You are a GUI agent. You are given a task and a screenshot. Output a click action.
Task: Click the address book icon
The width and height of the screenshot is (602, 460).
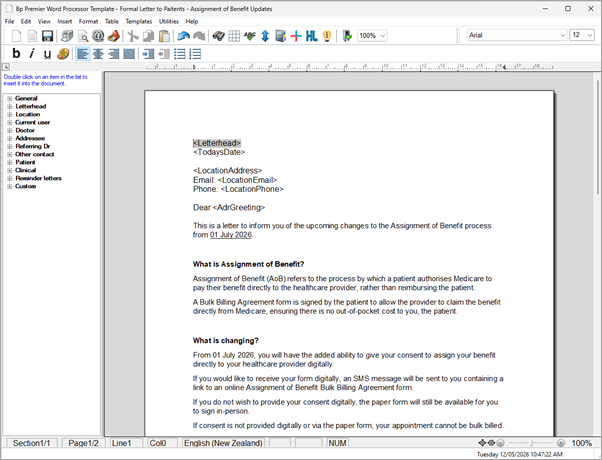pyautogui.click(x=281, y=36)
